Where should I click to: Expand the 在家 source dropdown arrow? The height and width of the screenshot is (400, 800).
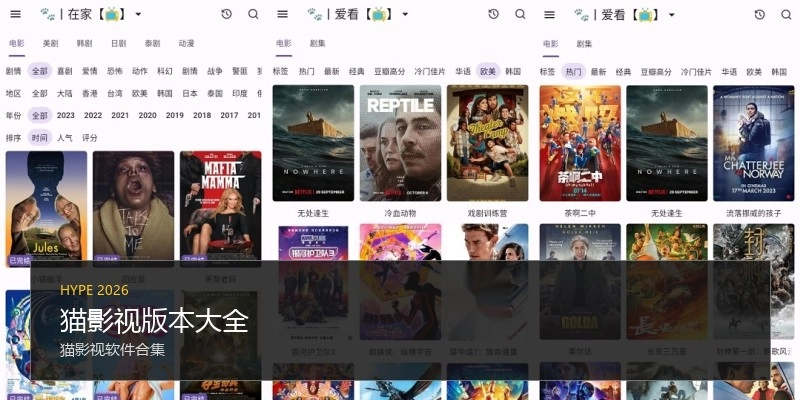pyautogui.click(x=138, y=14)
